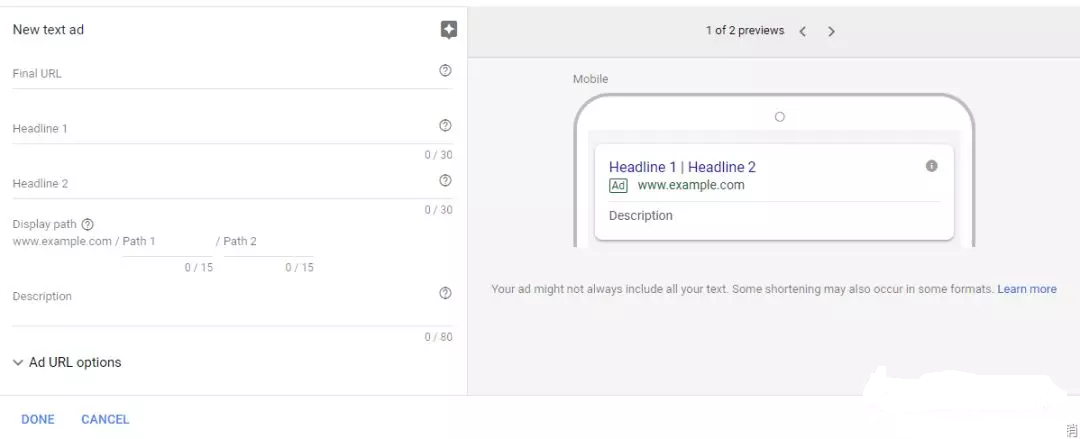Show the previous ad preview
This screenshot has width=1080, height=439.
(x=802, y=31)
